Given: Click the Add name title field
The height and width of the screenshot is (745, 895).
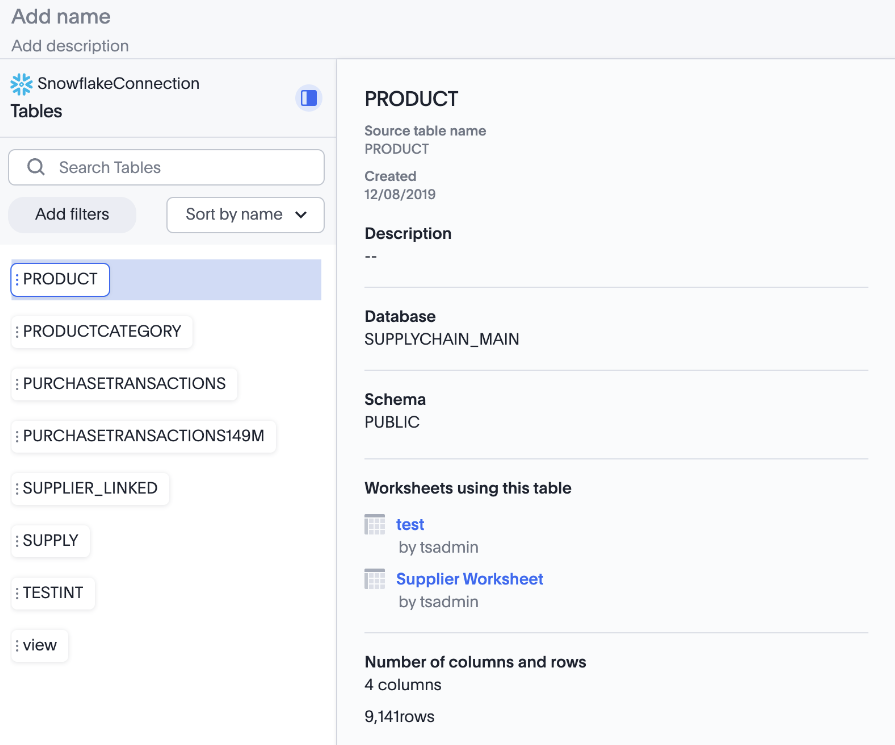Looking at the screenshot, I should tap(61, 17).
